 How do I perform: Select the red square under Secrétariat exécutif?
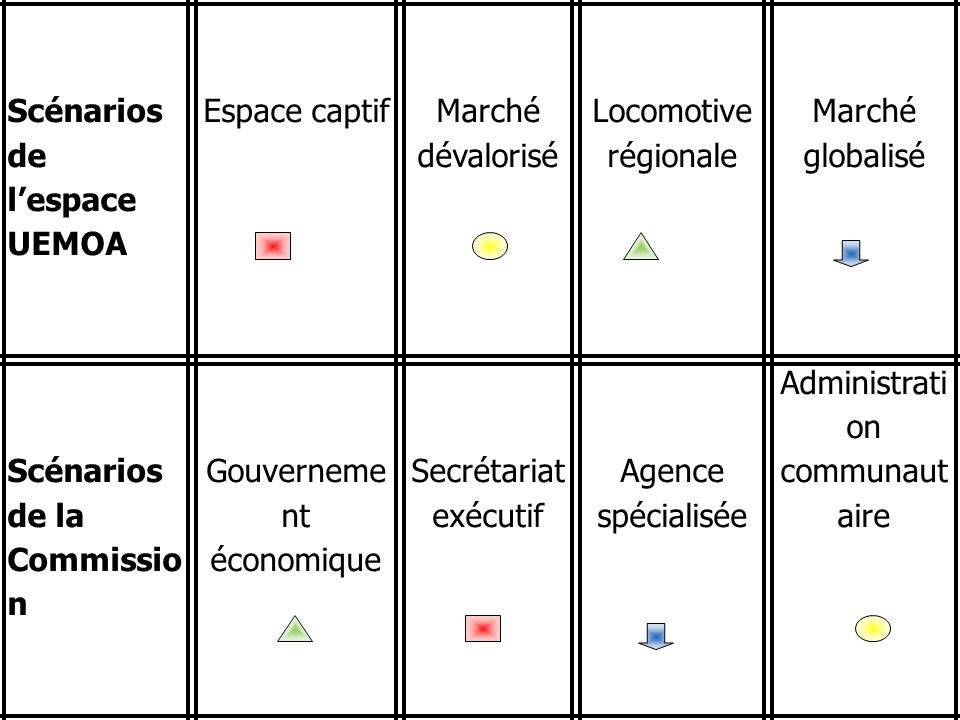click(483, 629)
